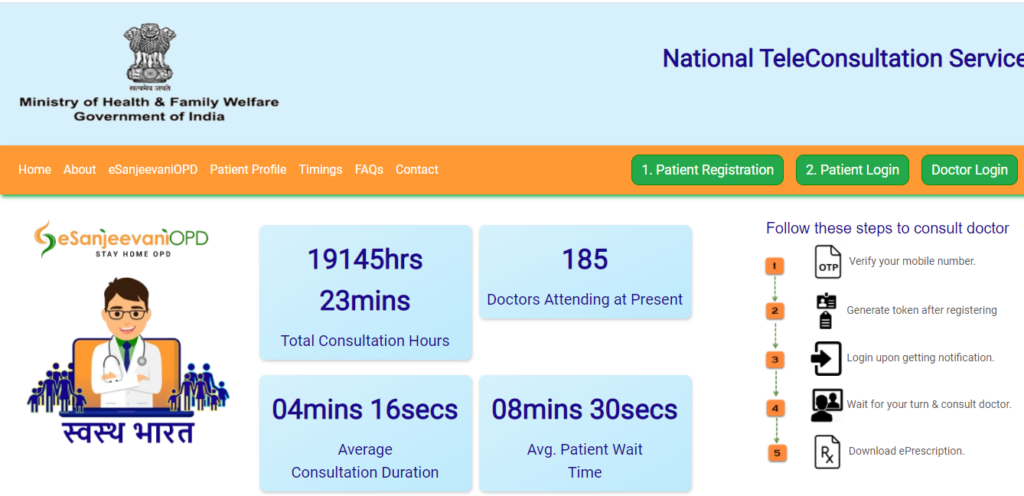The height and width of the screenshot is (496, 1024).
Task: Click the Avg. Patient Wait Time card
Action: [x=585, y=433]
